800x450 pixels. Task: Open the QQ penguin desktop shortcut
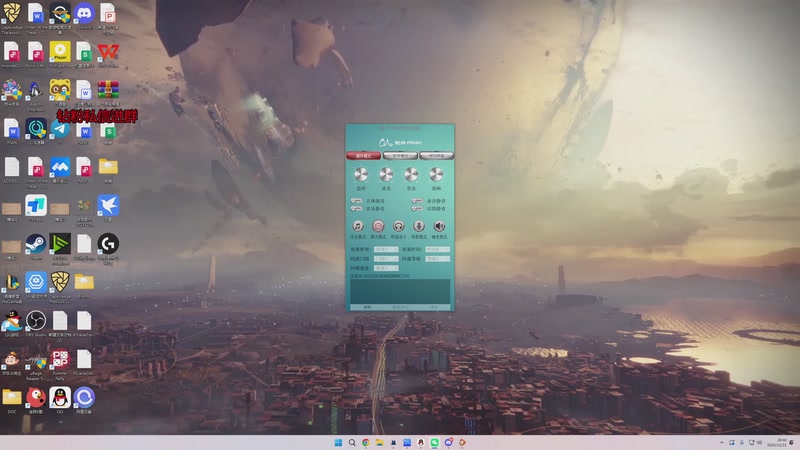tap(60, 399)
